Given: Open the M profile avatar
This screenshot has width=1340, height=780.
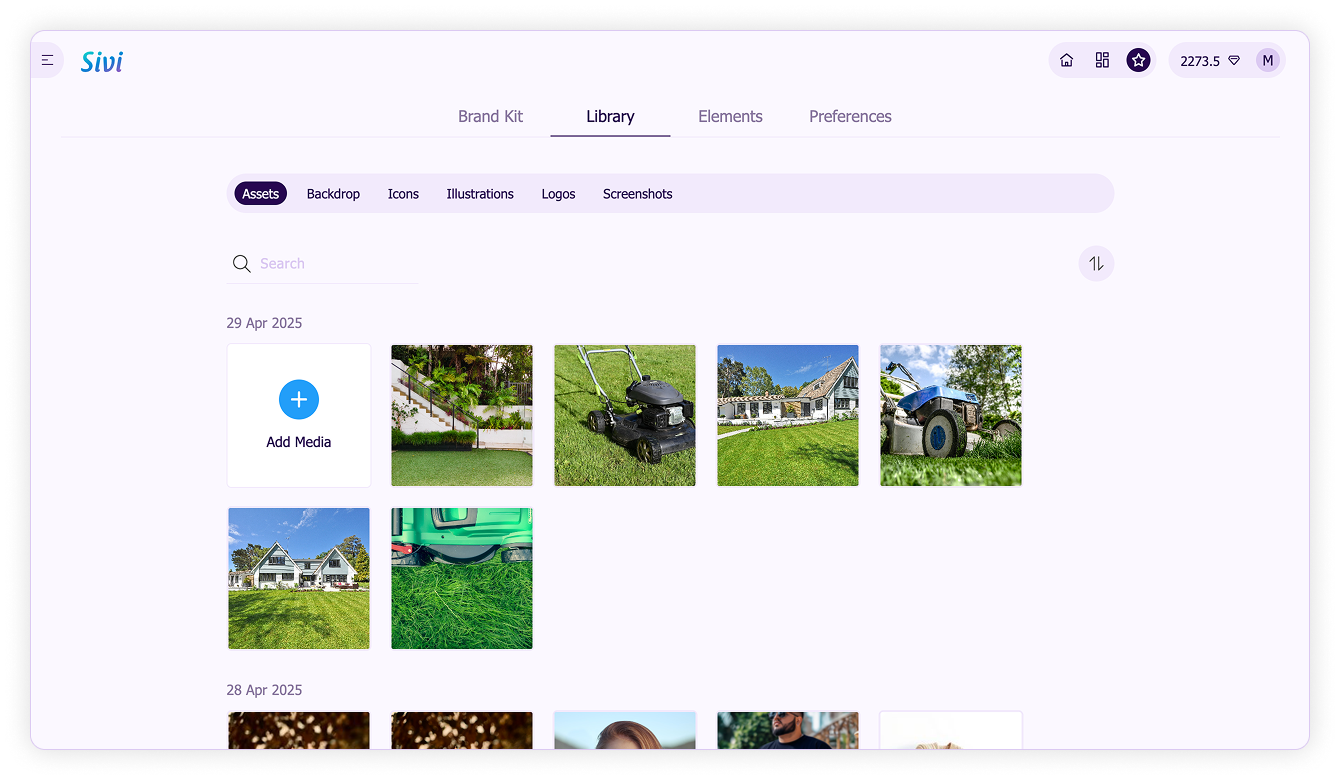Looking at the screenshot, I should click(1268, 61).
